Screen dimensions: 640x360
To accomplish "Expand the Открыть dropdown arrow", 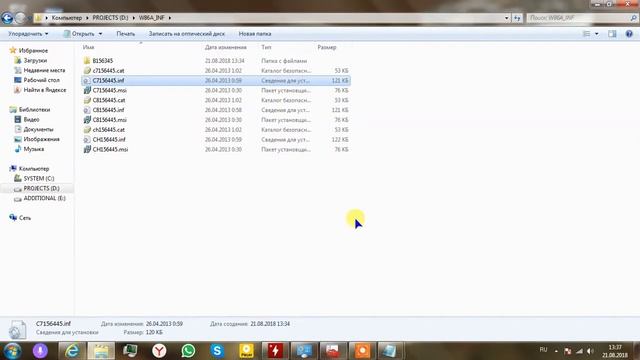I will (x=100, y=34).
